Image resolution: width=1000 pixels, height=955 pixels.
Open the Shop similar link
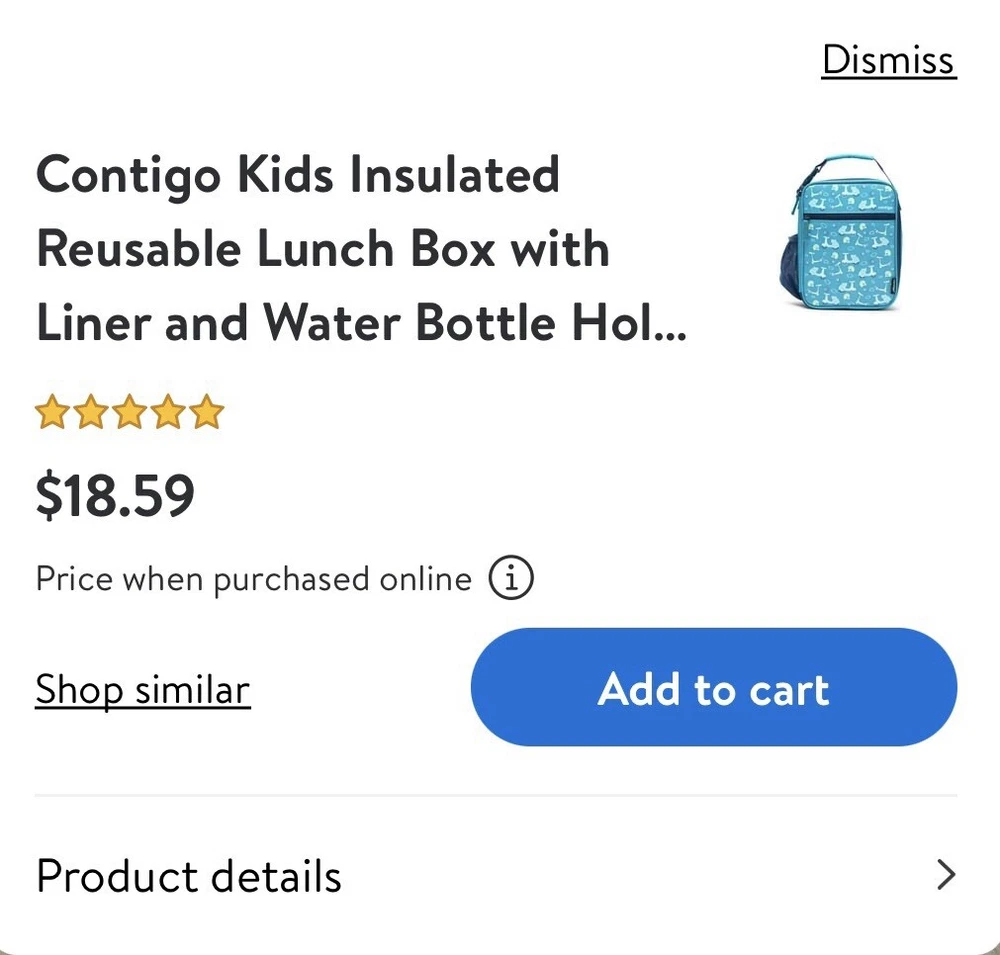tap(142, 690)
